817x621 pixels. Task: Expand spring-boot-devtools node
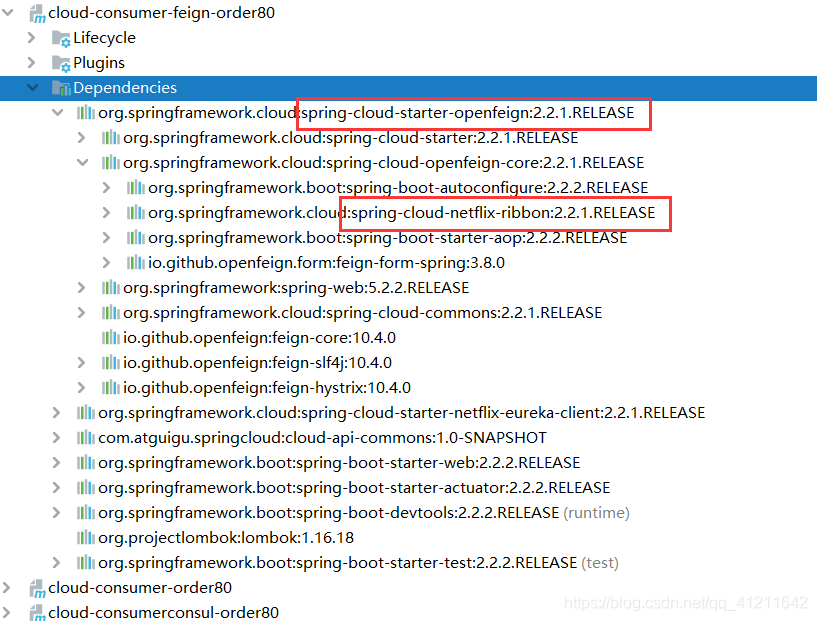coord(56,513)
